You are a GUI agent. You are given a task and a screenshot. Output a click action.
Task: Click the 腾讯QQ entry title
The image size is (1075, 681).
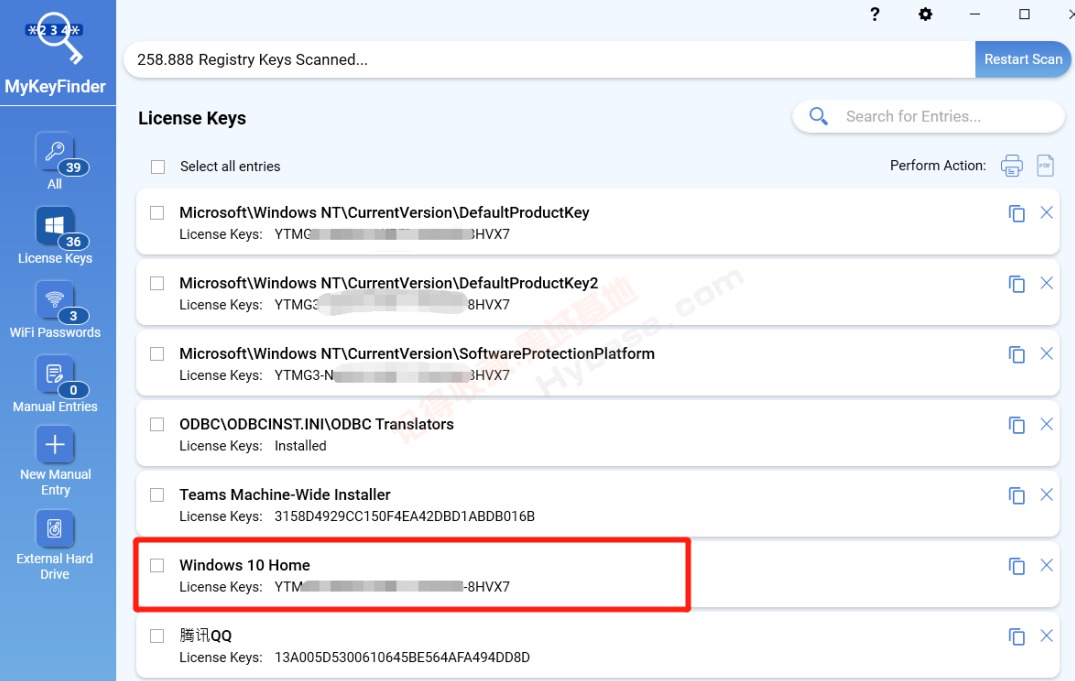click(206, 636)
